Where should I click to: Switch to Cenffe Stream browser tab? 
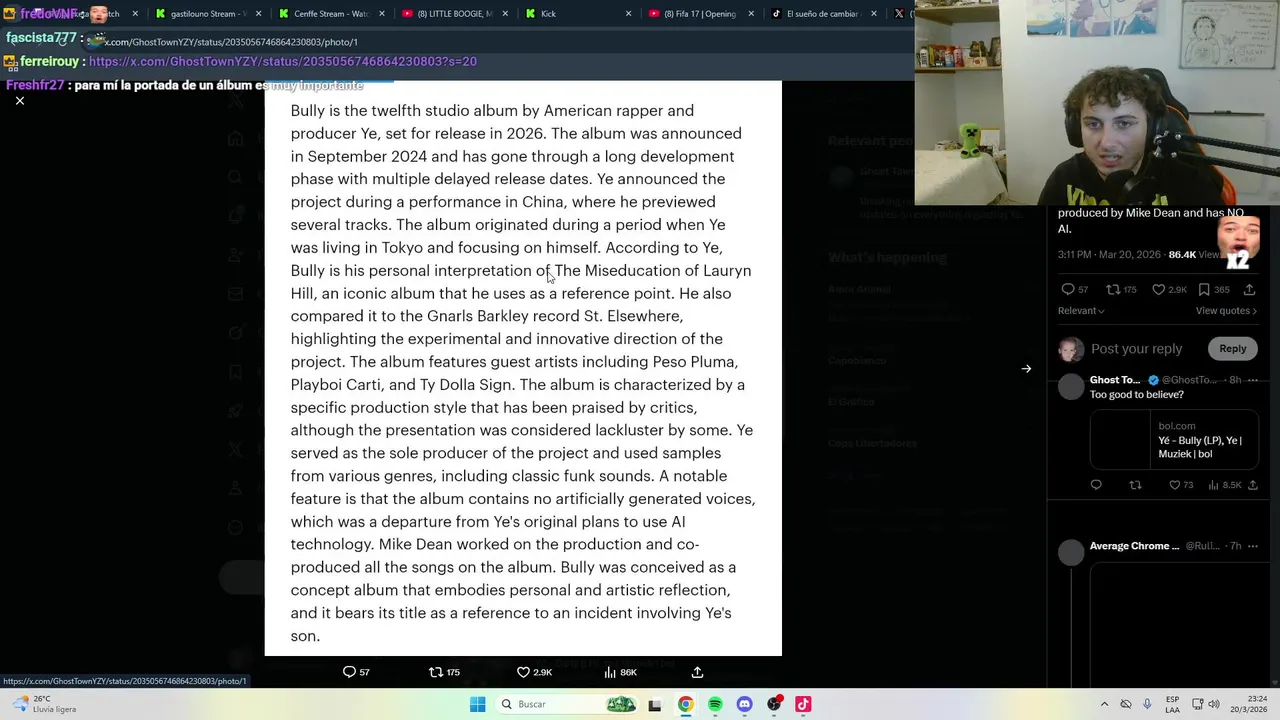(326, 14)
